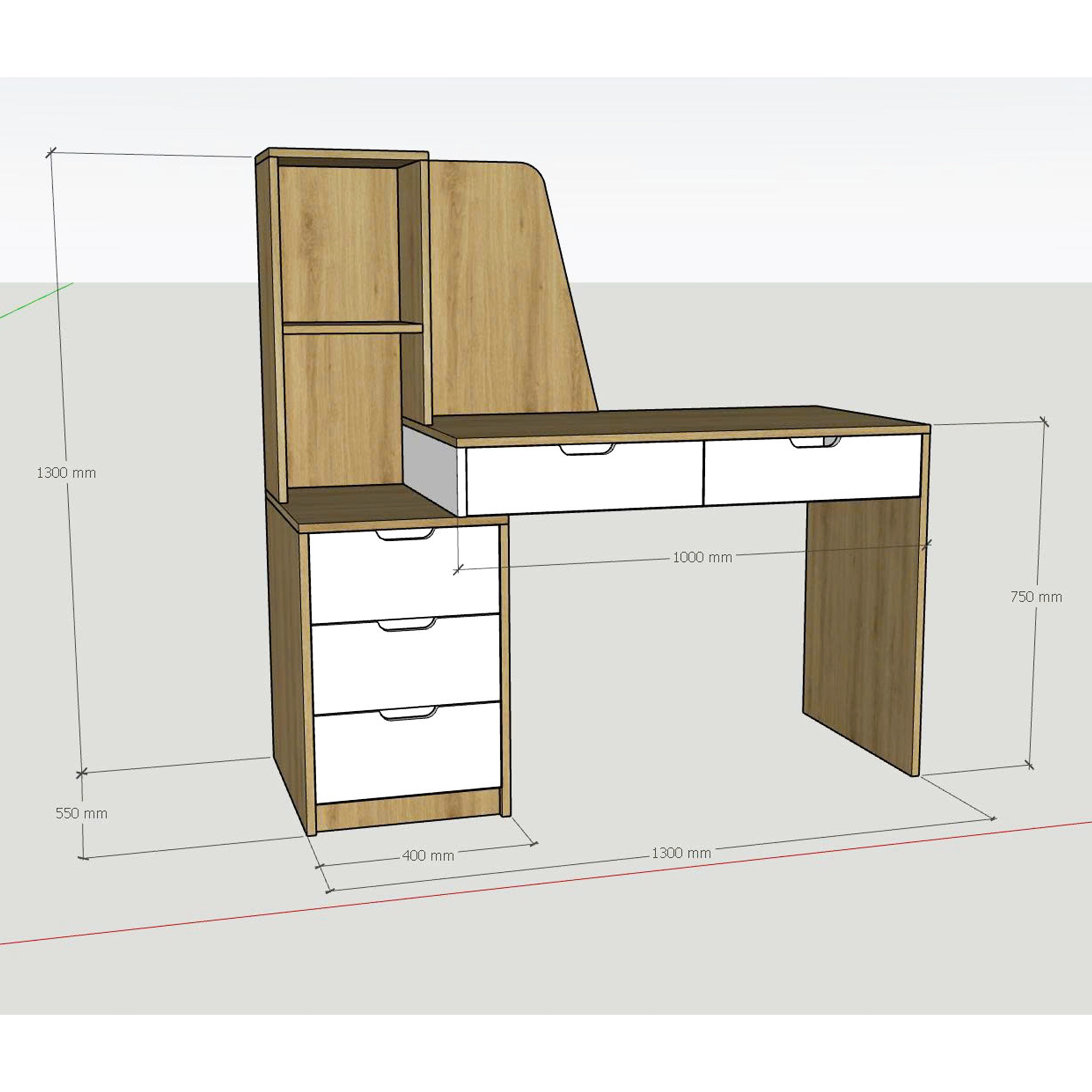The height and width of the screenshot is (1092, 1092).
Task: Click the 550 mm depth dimension label
Action: tap(82, 813)
